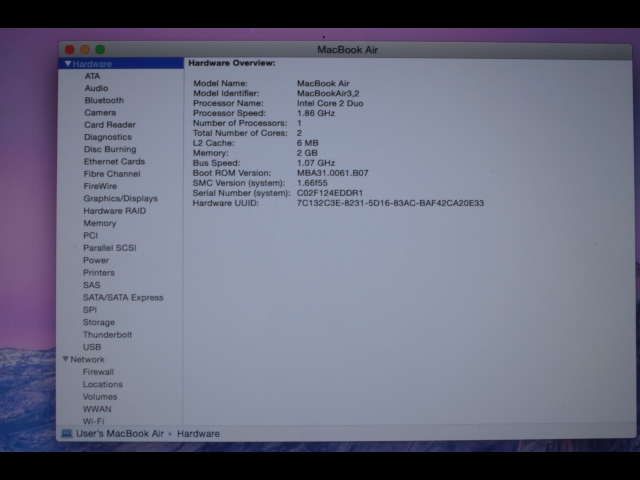Select Audio in the sidebar

coord(96,88)
